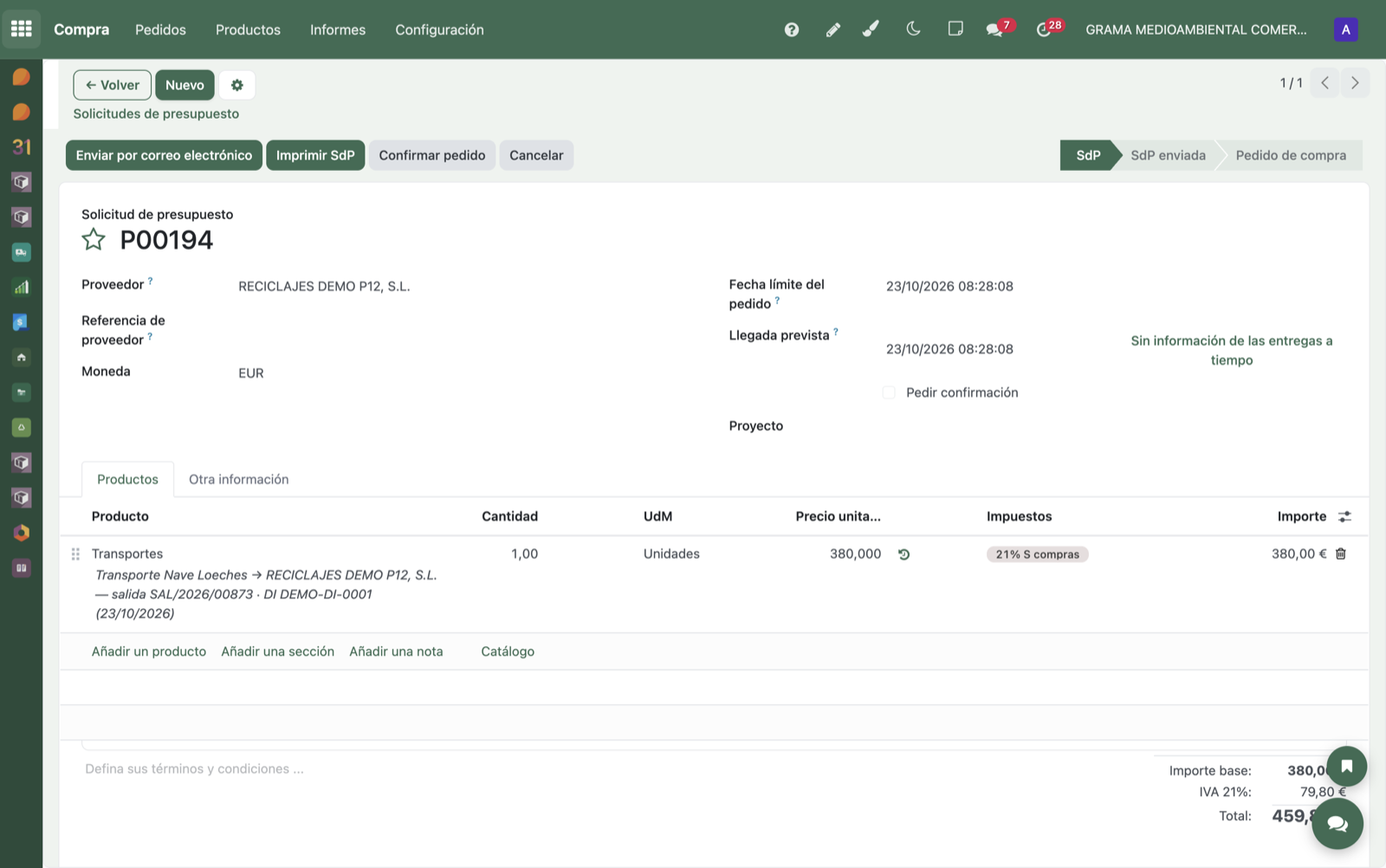Click Enviar por correo electrónico button

[164, 155]
